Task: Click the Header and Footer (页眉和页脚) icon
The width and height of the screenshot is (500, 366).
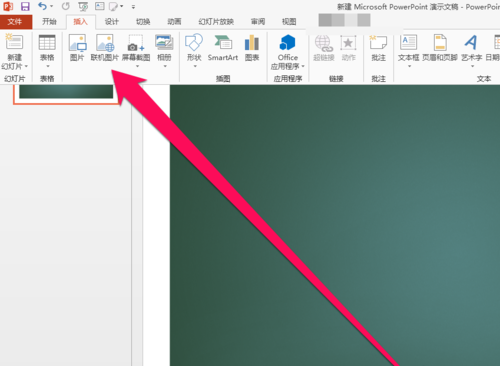Action: (440, 42)
